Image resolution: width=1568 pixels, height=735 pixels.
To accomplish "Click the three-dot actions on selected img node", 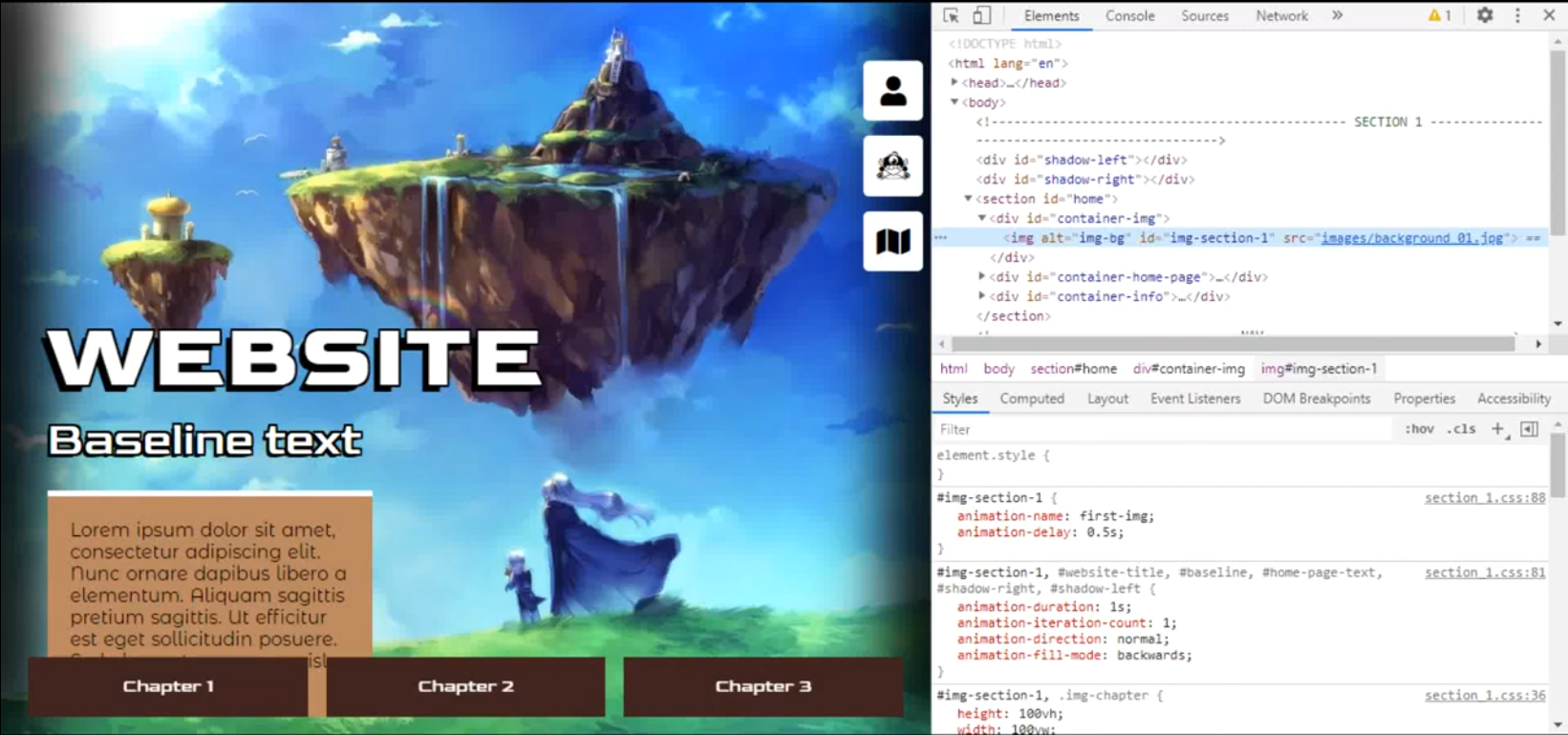I will coord(941,238).
